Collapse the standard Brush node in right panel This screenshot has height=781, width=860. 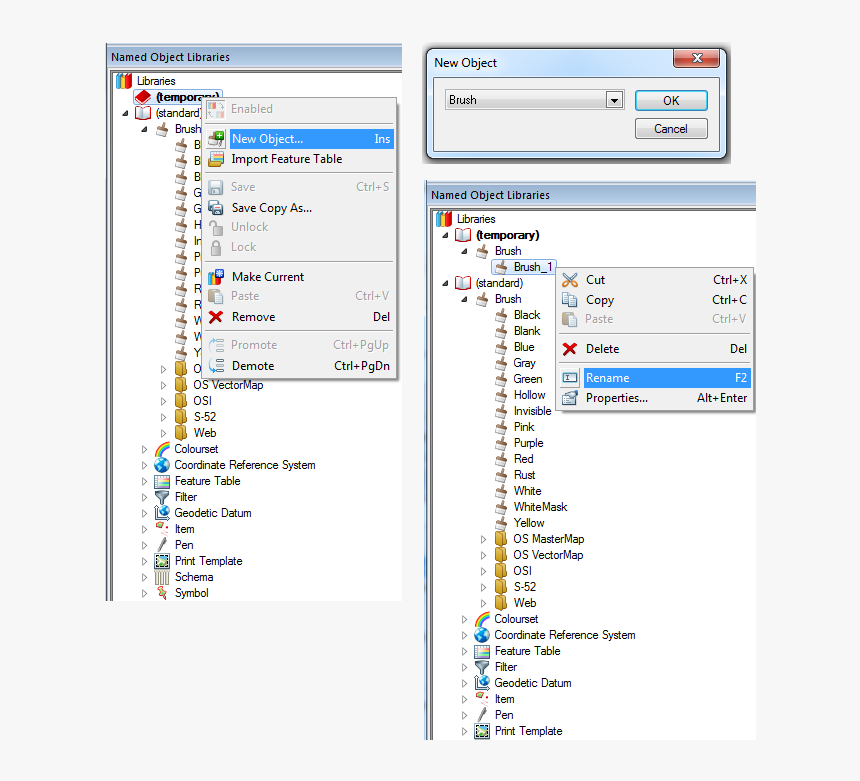(x=465, y=299)
